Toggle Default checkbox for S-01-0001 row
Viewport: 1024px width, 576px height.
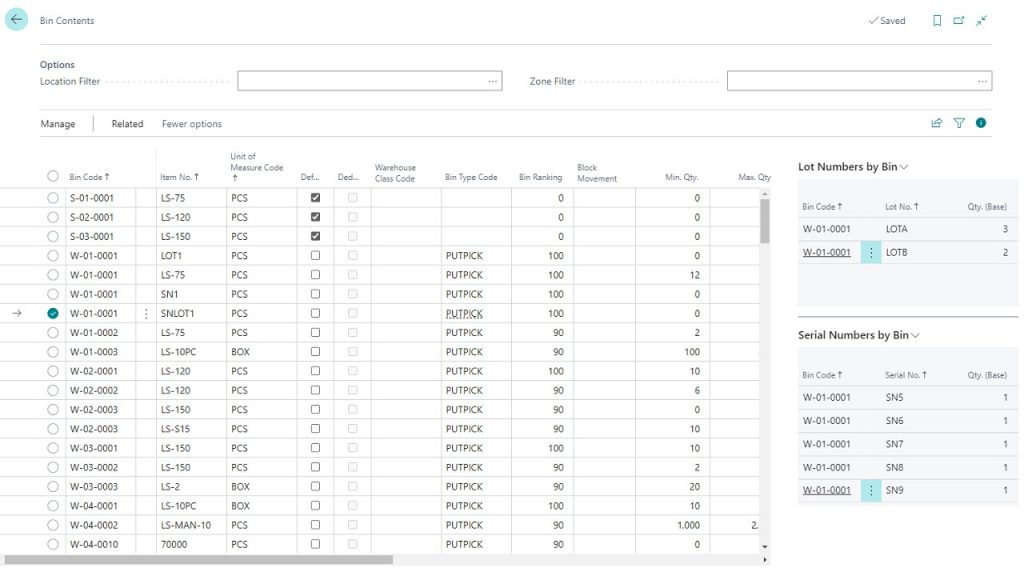316,198
